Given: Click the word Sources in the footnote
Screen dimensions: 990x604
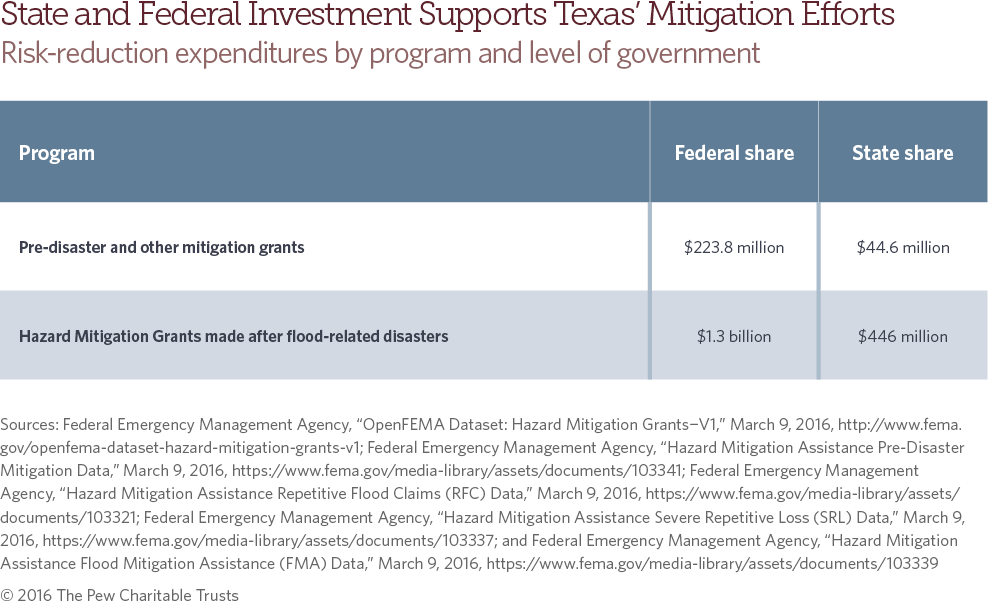Looking at the screenshot, I should [x=29, y=424].
